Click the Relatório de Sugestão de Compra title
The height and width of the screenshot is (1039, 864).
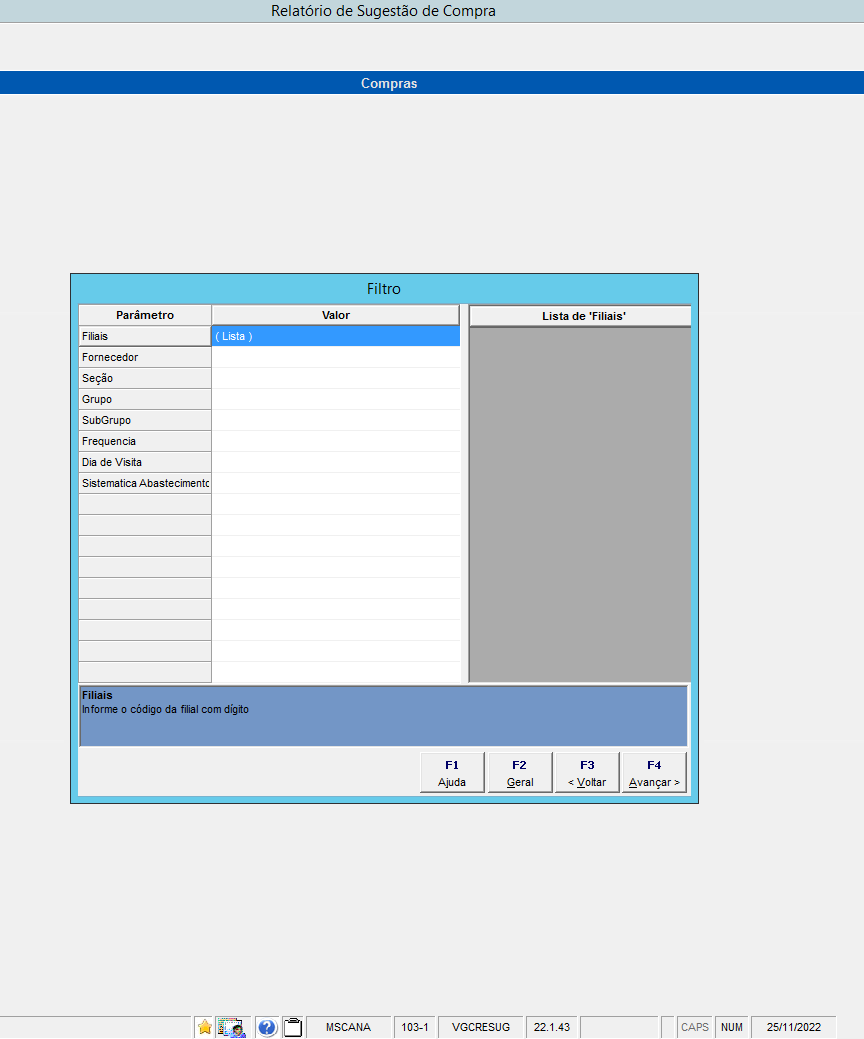(383, 11)
